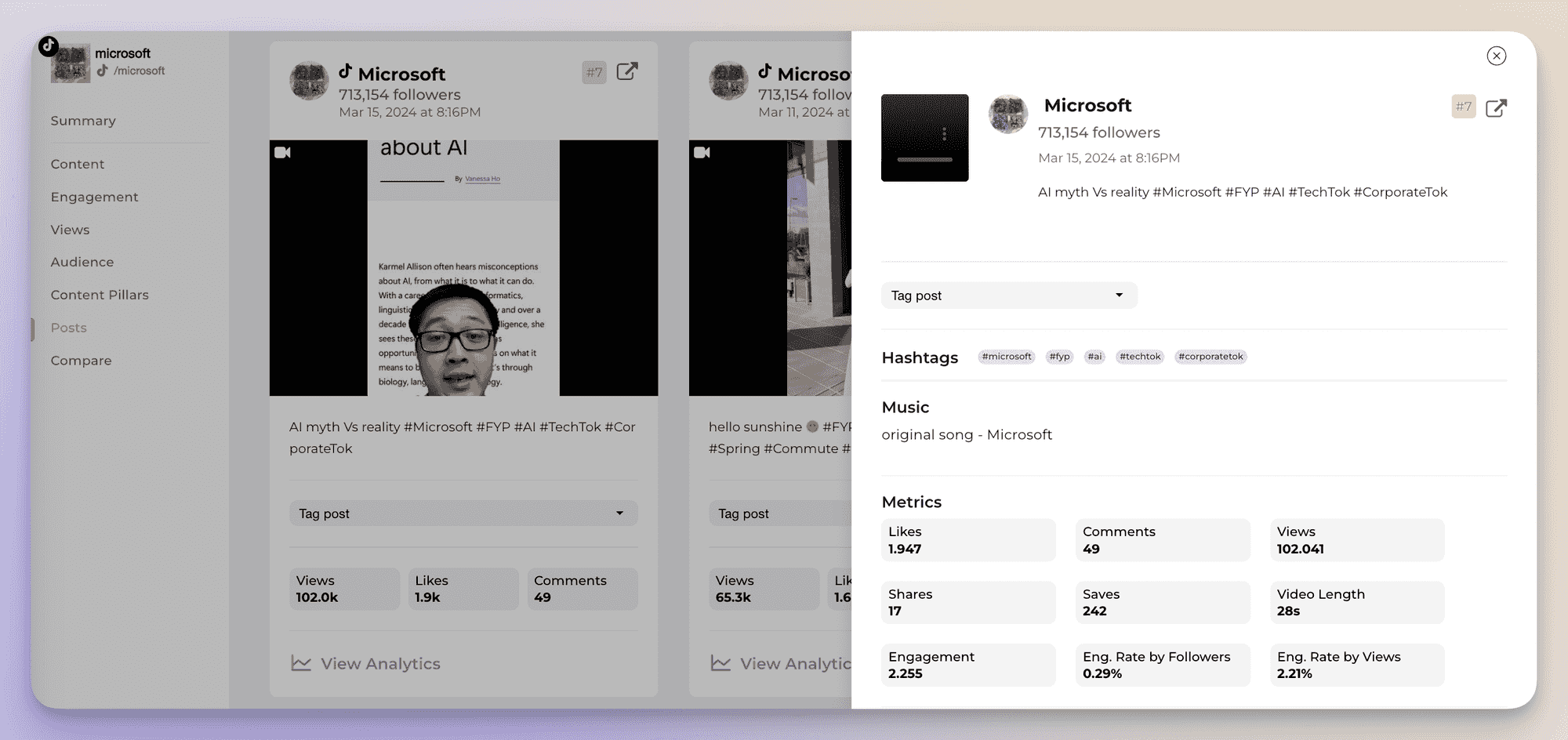Viewport: 1568px width, 740px height.
Task: Close the post details panel
Action: coord(1496,56)
